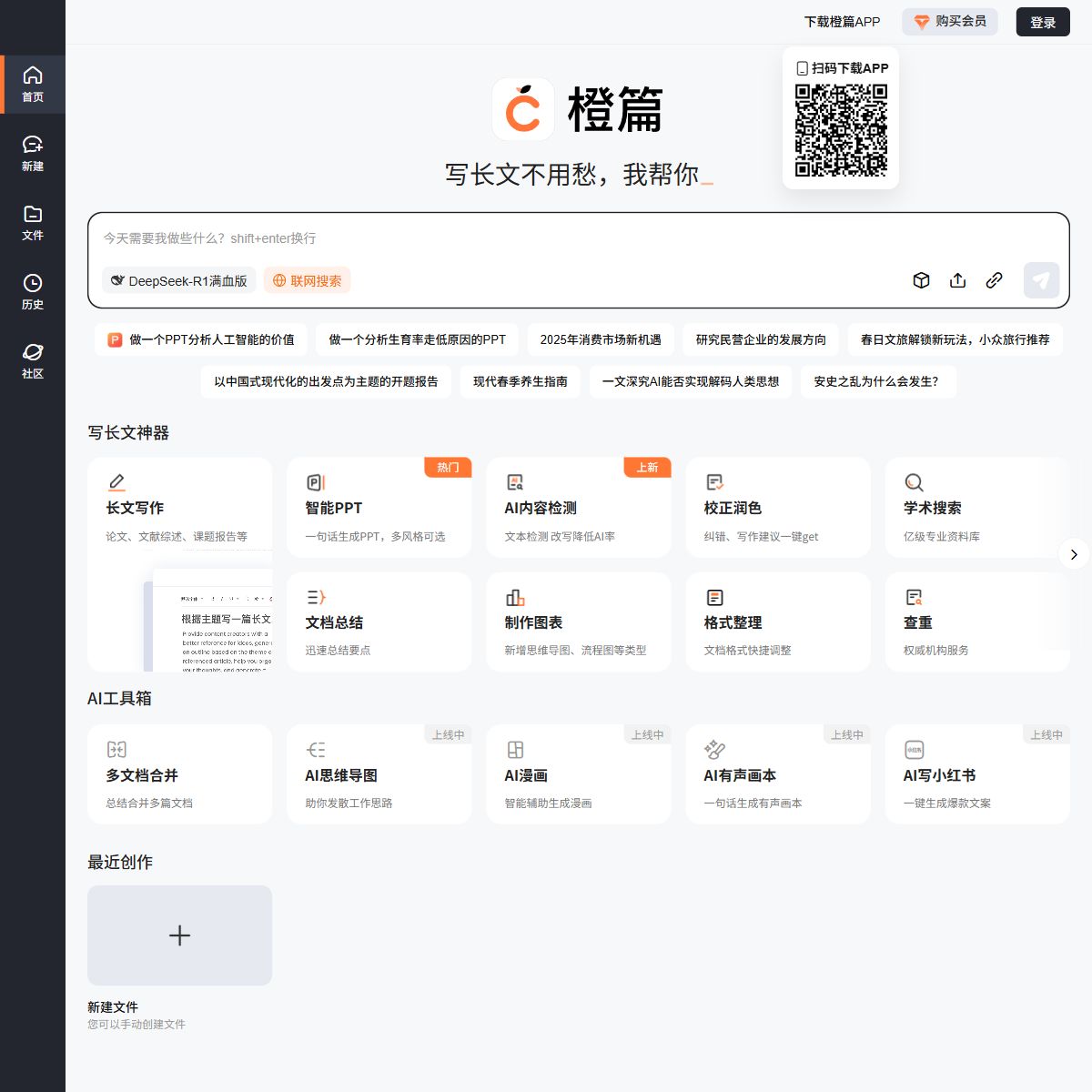
Task: Expand more tools with right chevron arrow
Action: point(1074,554)
